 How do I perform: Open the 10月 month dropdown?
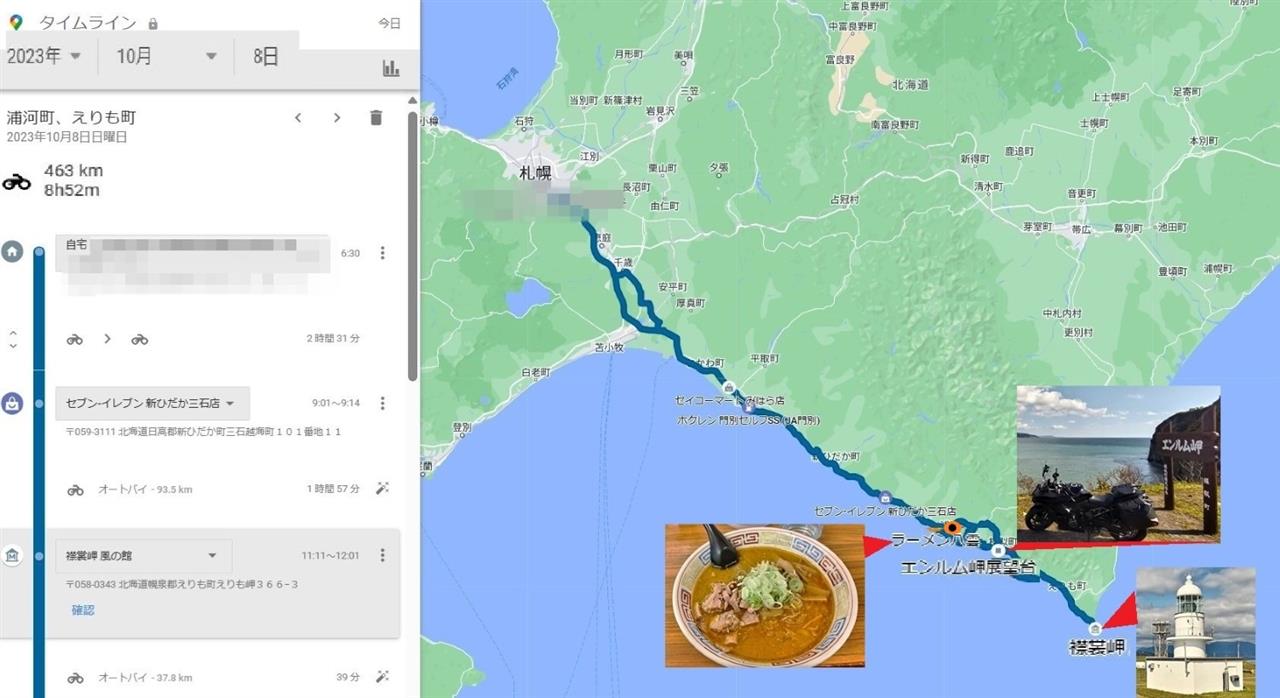click(166, 56)
